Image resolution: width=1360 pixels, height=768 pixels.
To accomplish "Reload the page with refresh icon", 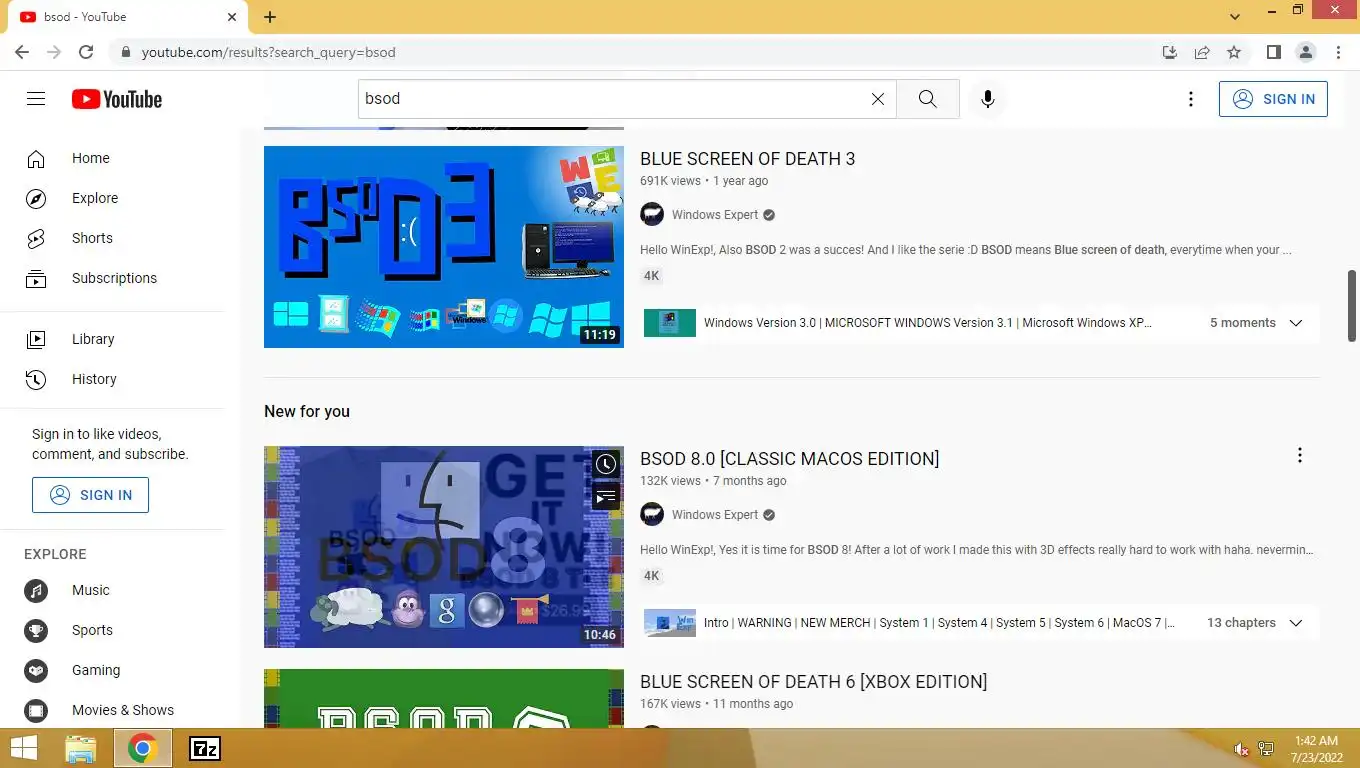I will (86, 52).
